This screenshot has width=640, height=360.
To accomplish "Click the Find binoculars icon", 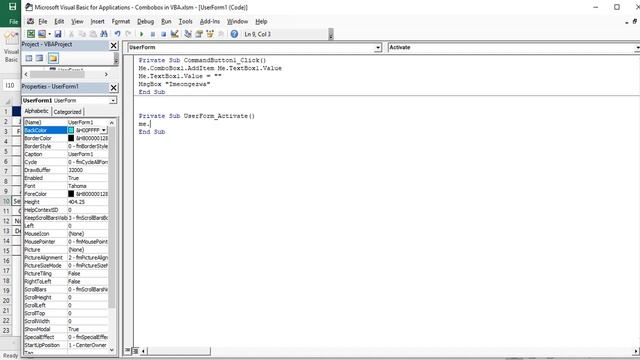I will tap(104, 34).
